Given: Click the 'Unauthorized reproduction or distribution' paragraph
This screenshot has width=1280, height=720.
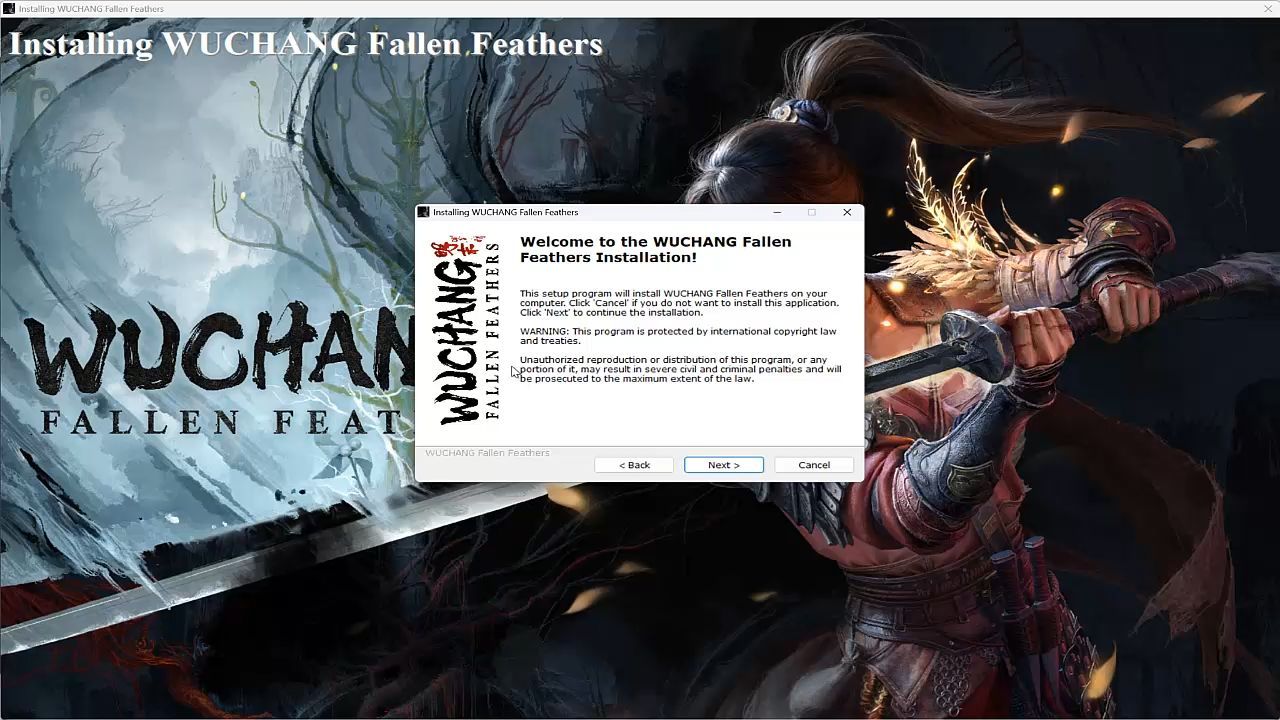Looking at the screenshot, I should click(680, 369).
